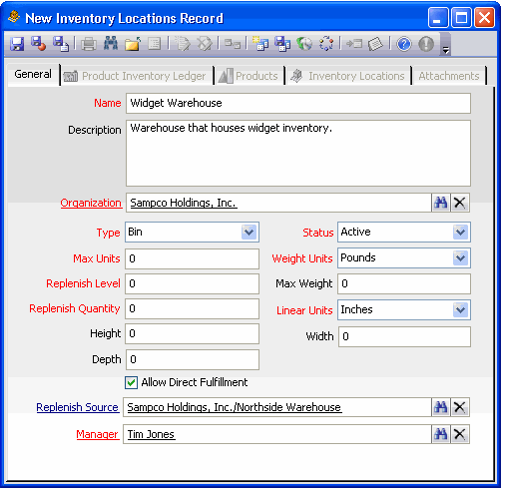Click the grayed document pencil edit icon
Viewport: 528px width, 503px height.
pos(183,44)
